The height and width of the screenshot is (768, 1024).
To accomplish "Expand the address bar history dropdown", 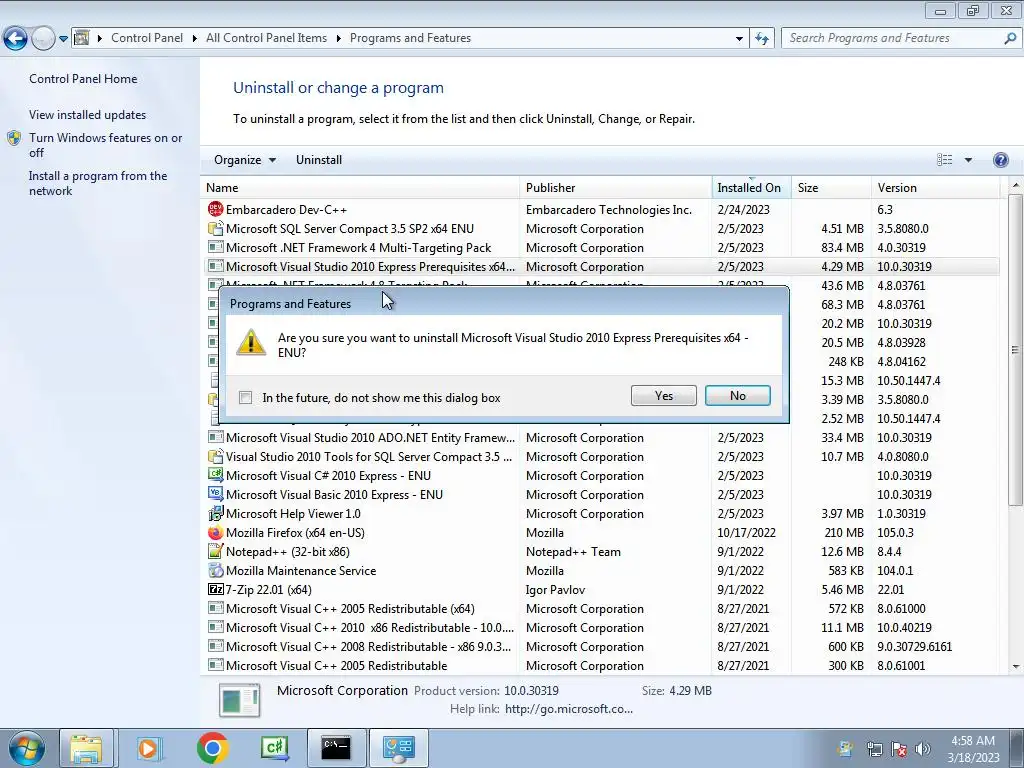I will (x=739, y=39).
